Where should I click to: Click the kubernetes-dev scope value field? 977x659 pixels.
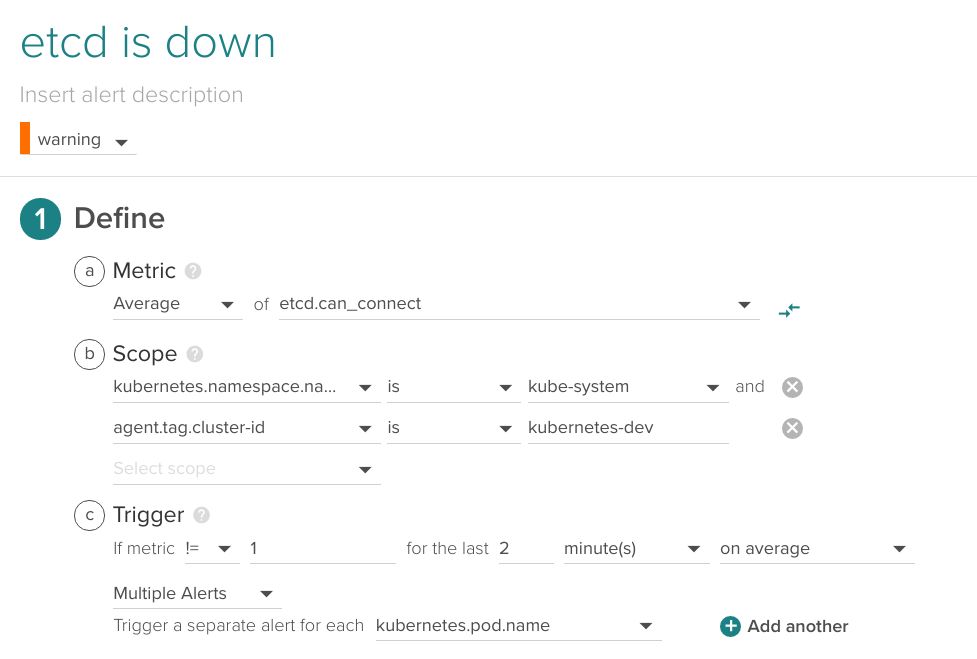coord(627,428)
